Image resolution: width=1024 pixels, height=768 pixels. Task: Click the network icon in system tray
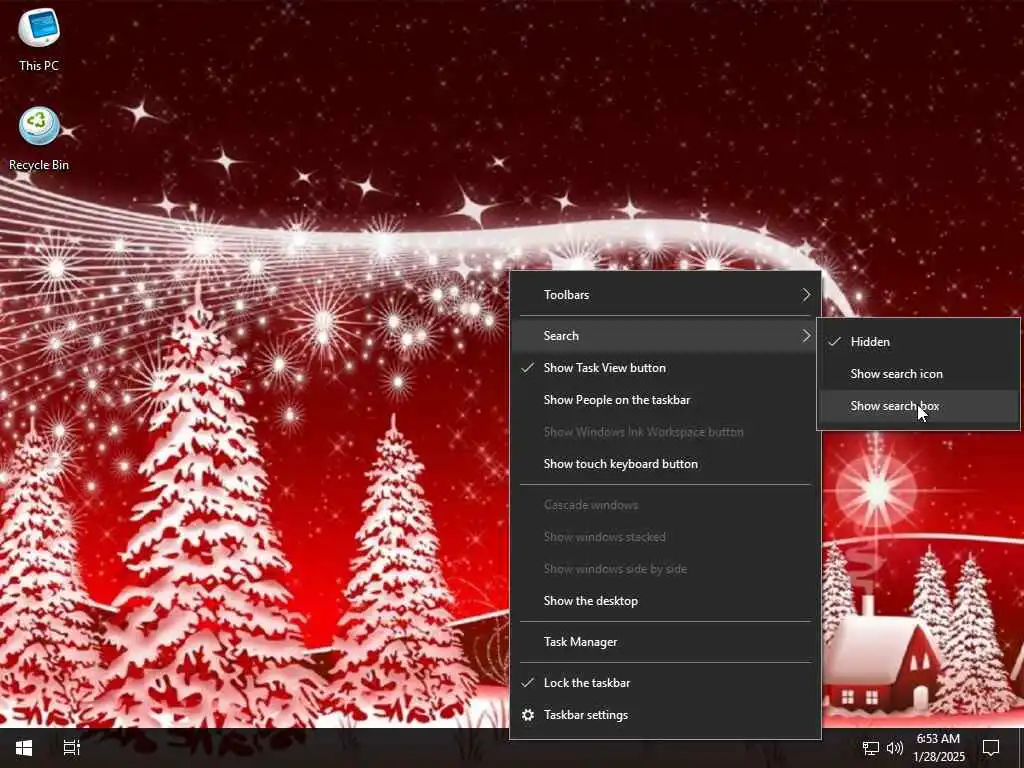pyautogui.click(x=871, y=748)
